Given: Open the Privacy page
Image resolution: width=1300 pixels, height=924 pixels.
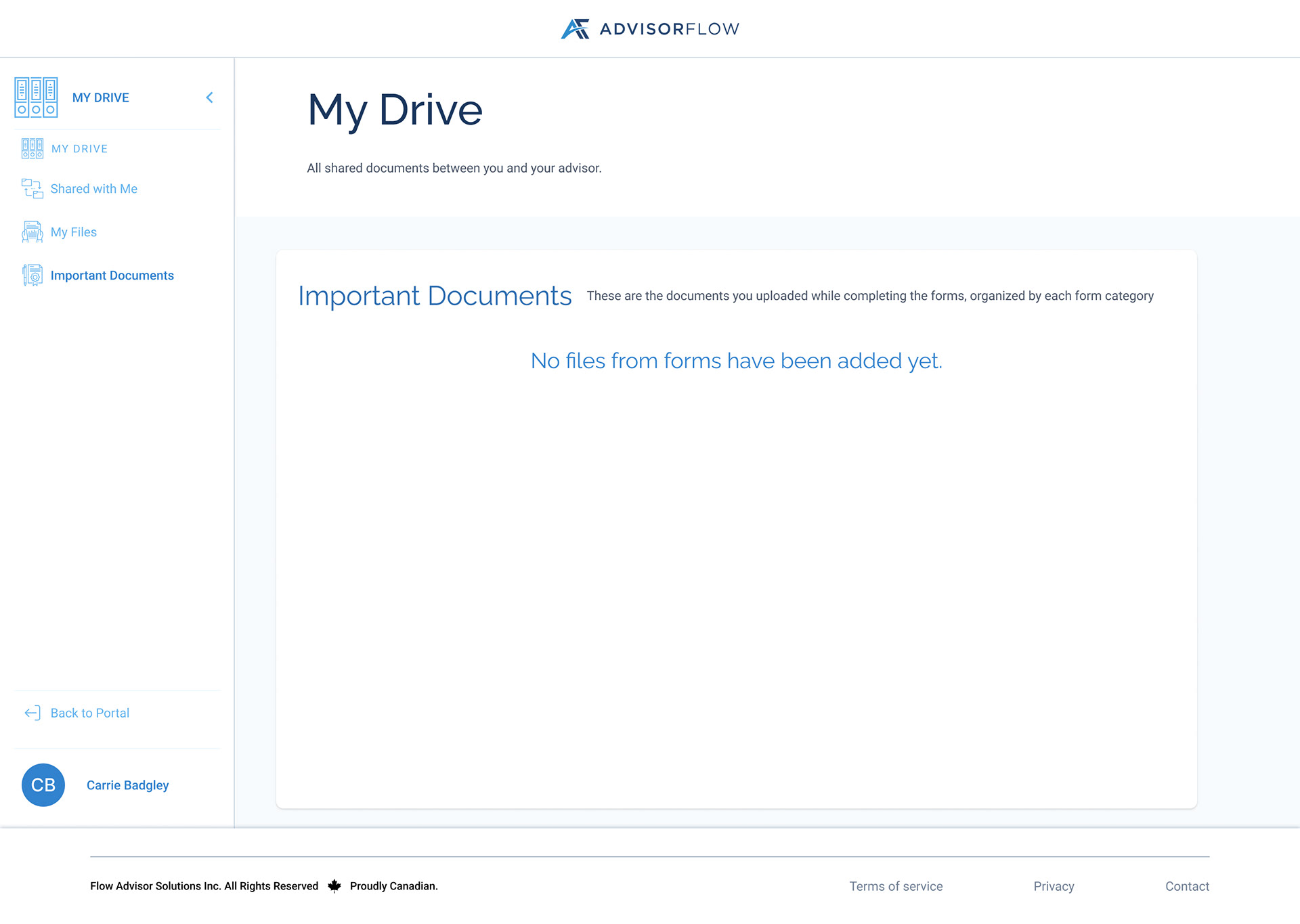Looking at the screenshot, I should (x=1054, y=885).
